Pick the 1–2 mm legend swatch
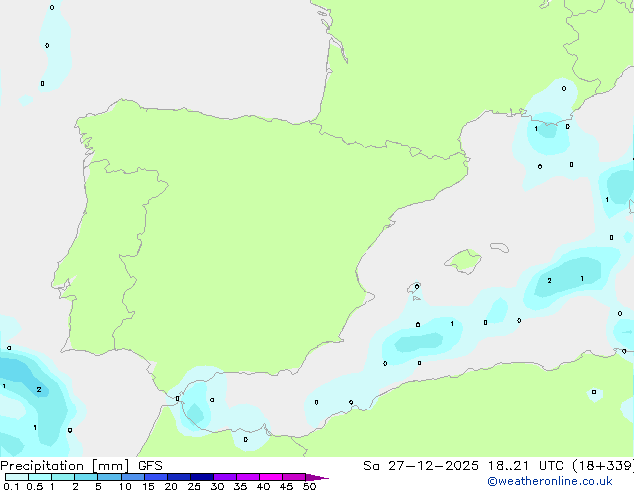This screenshot has width=634, height=490. tap(63, 477)
